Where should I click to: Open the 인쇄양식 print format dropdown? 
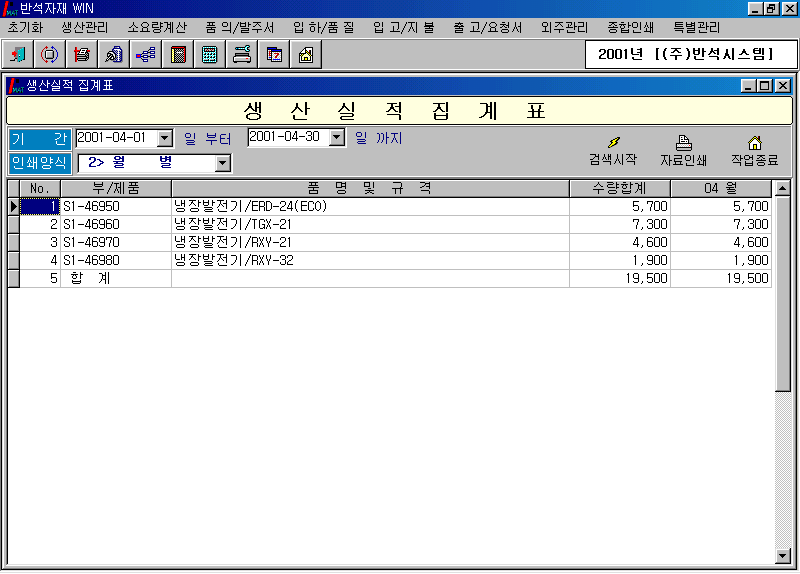click(x=223, y=163)
